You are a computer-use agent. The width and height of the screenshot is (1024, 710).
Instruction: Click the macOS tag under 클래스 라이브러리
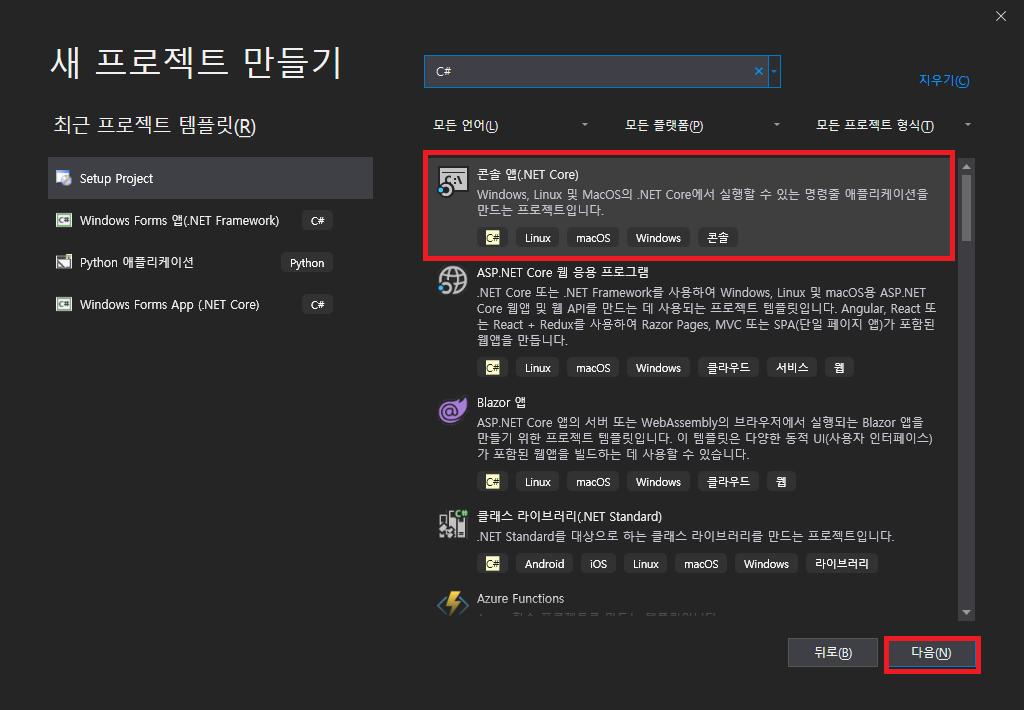tap(701, 564)
